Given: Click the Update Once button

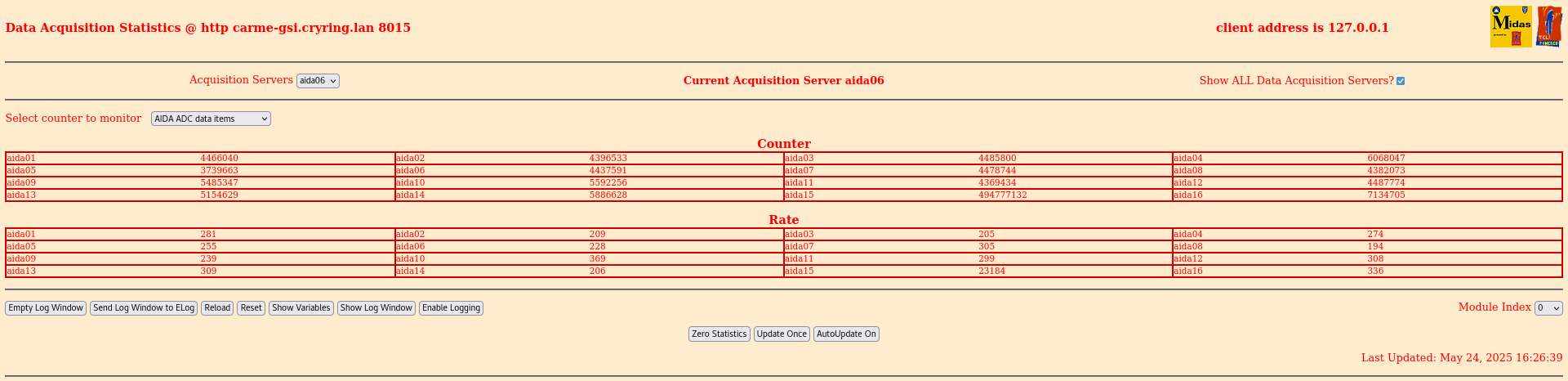Looking at the screenshot, I should (782, 334).
